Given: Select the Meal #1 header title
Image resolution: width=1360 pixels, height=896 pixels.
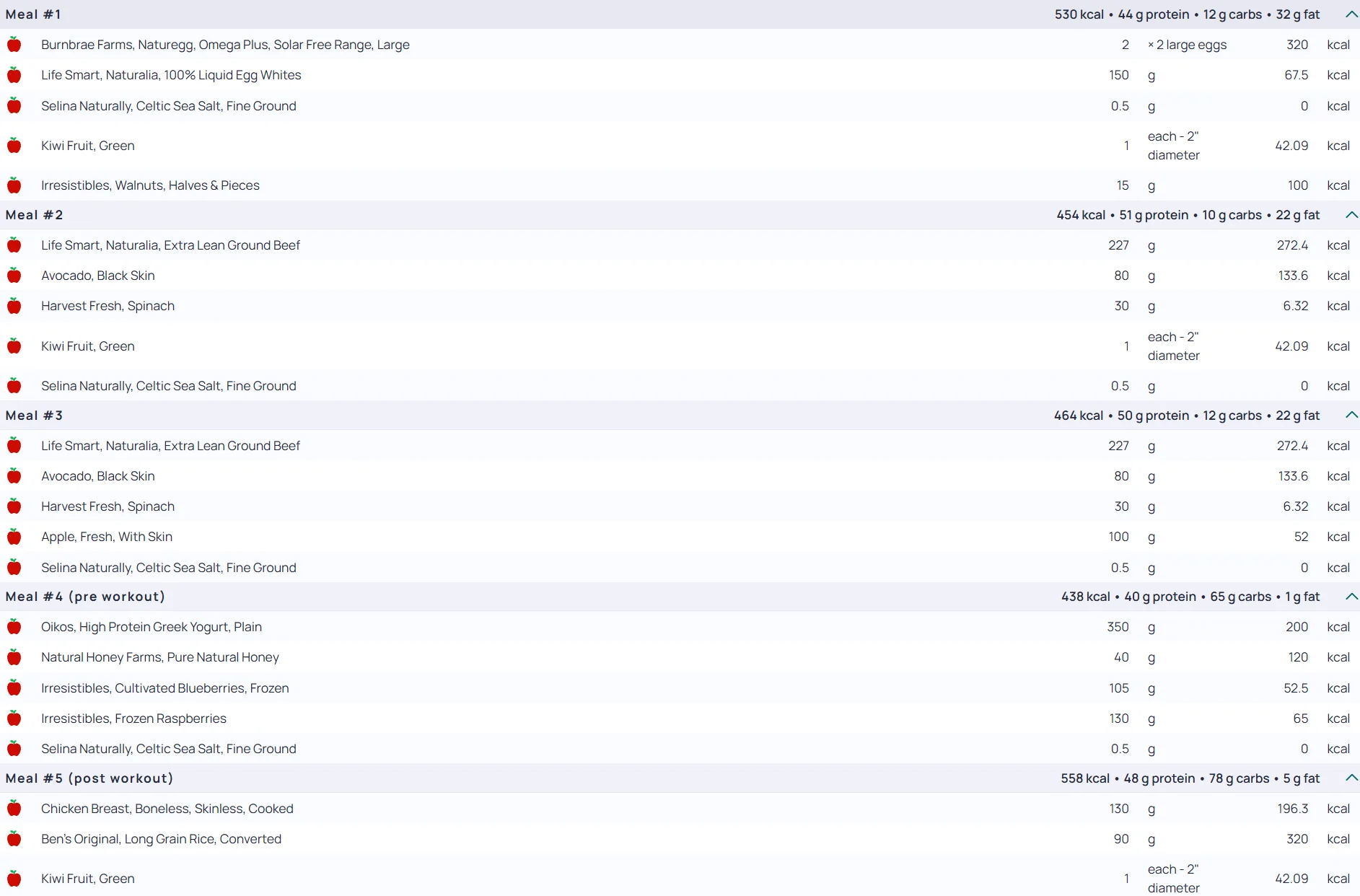Looking at the screenshot, I should 33,14.
